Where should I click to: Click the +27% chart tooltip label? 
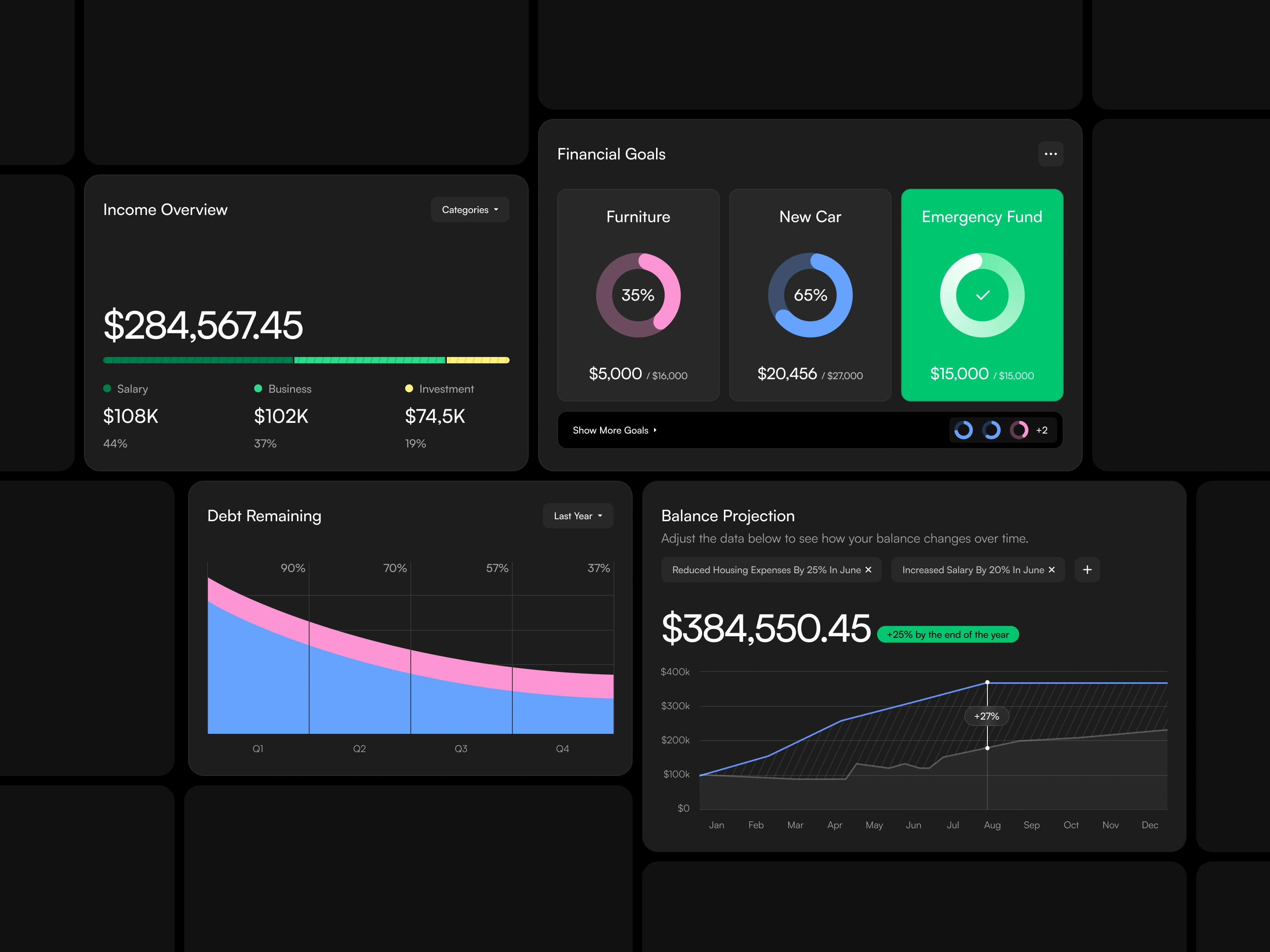click(986, 716)
